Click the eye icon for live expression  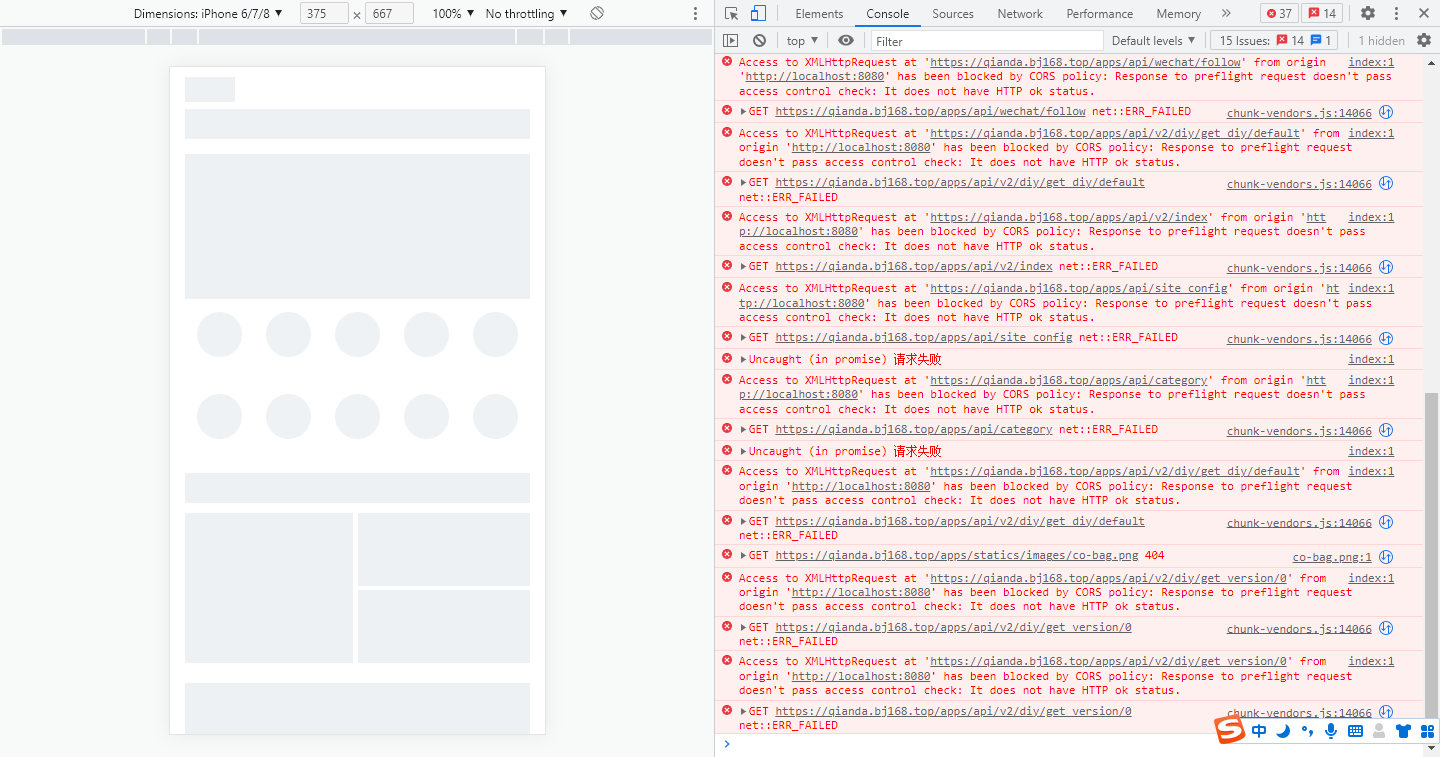[x=846, y=41]
